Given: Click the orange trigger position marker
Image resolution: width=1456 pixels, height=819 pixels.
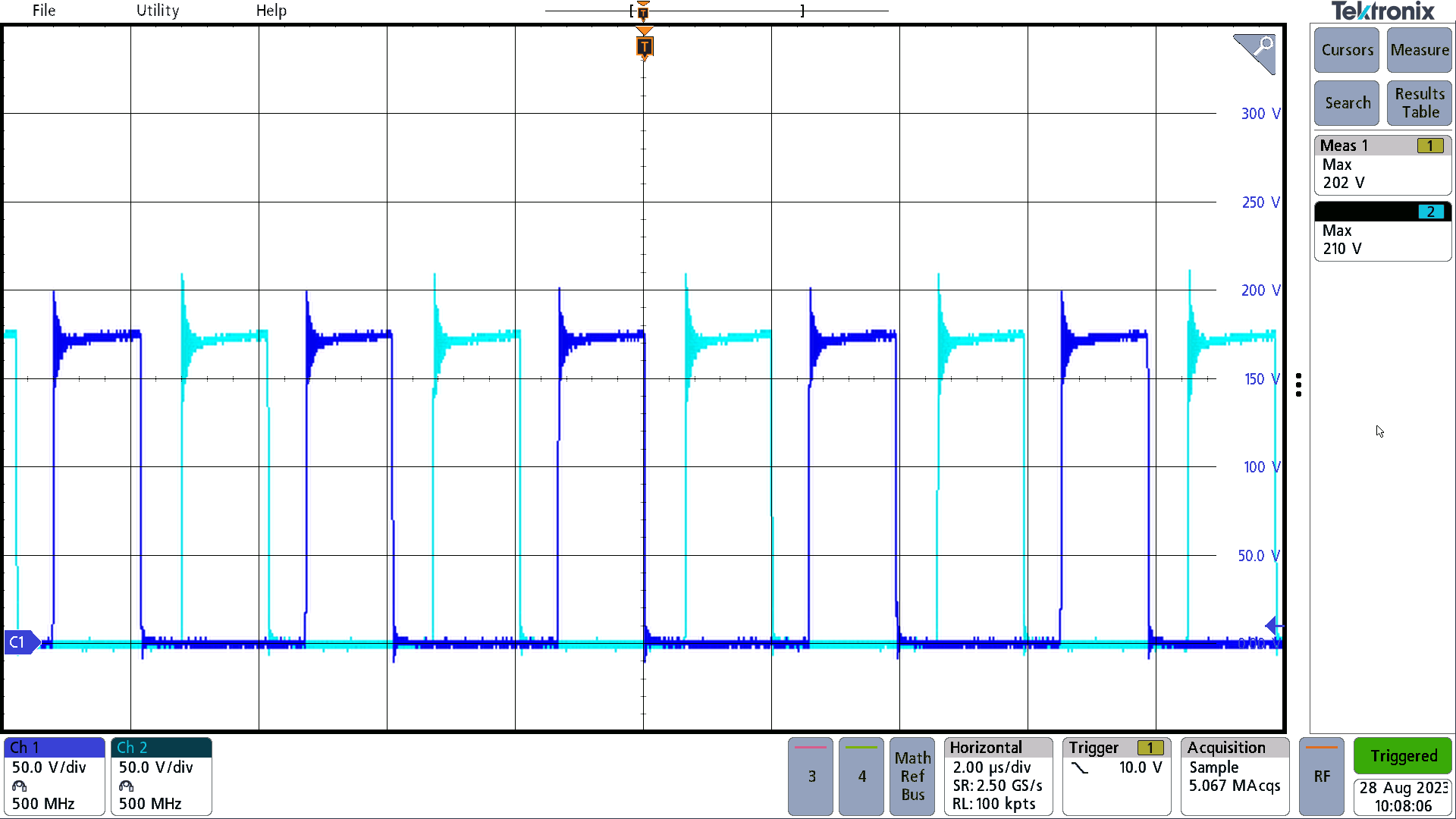Looking at the screenshot, I should click(644, 47).
